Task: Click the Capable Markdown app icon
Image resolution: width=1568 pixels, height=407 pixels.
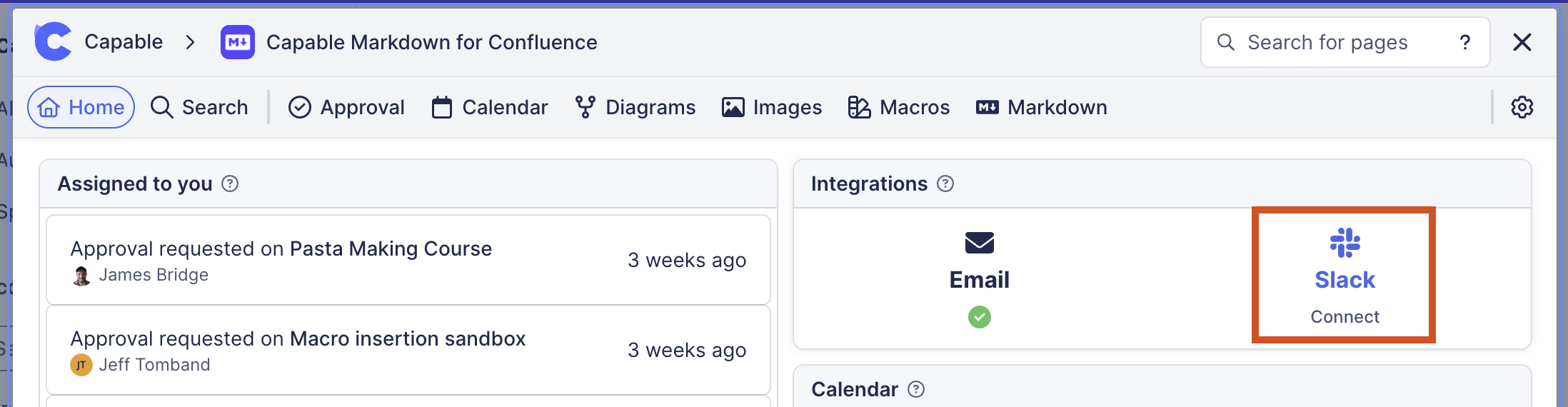Action: [237, 42]
